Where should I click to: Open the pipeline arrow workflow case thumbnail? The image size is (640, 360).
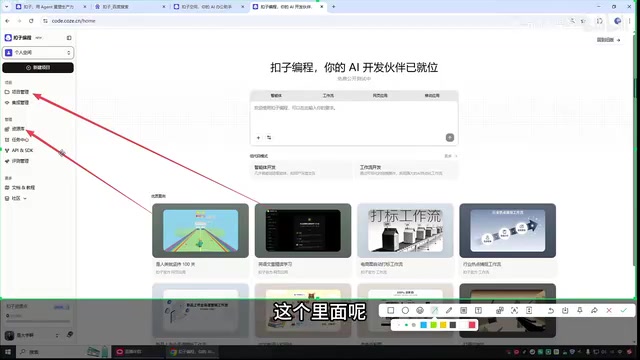pos(508,231)
